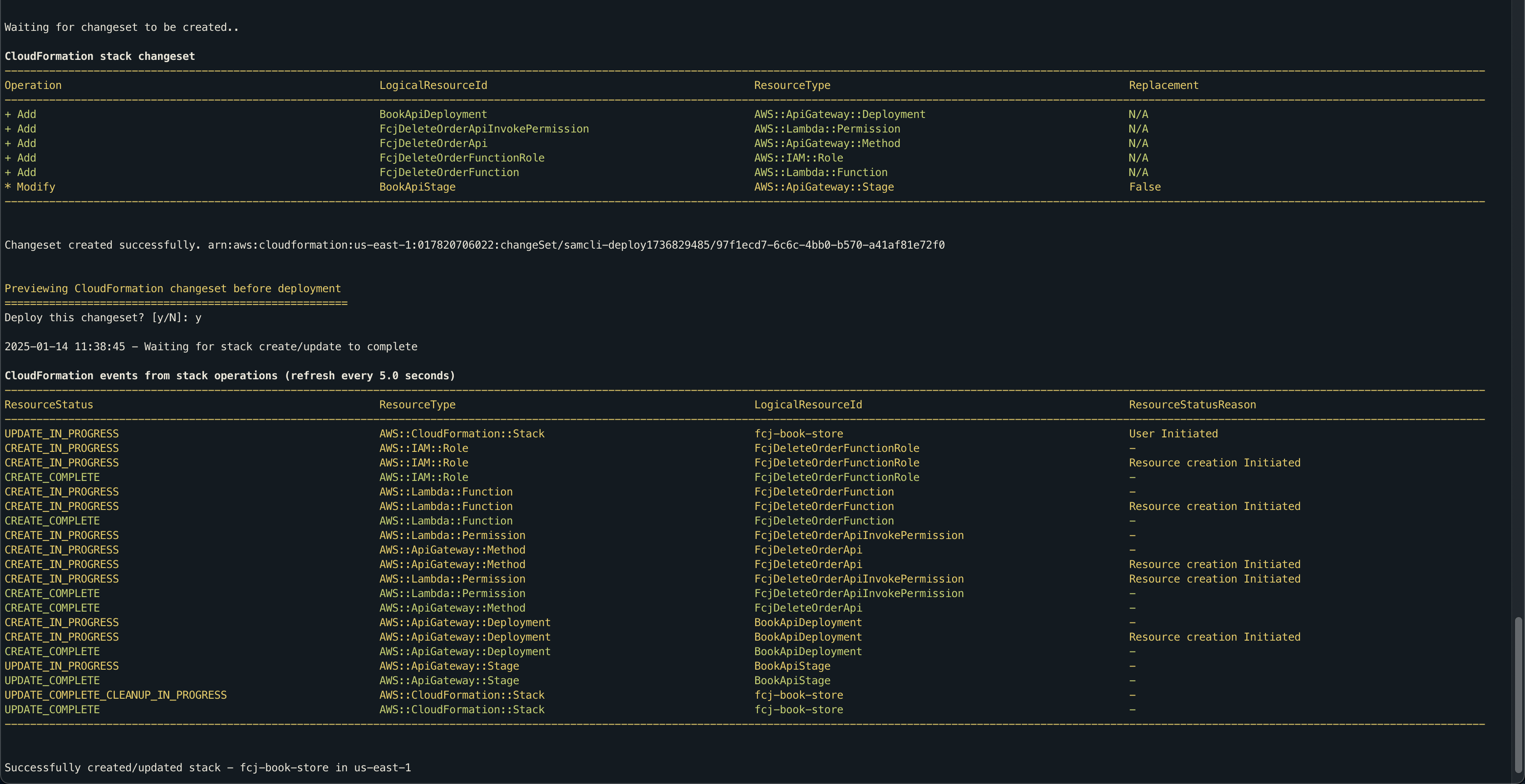Click the '* Modify' operation entry
This screenshot has height=784, width=1525.
pos(30,187)
